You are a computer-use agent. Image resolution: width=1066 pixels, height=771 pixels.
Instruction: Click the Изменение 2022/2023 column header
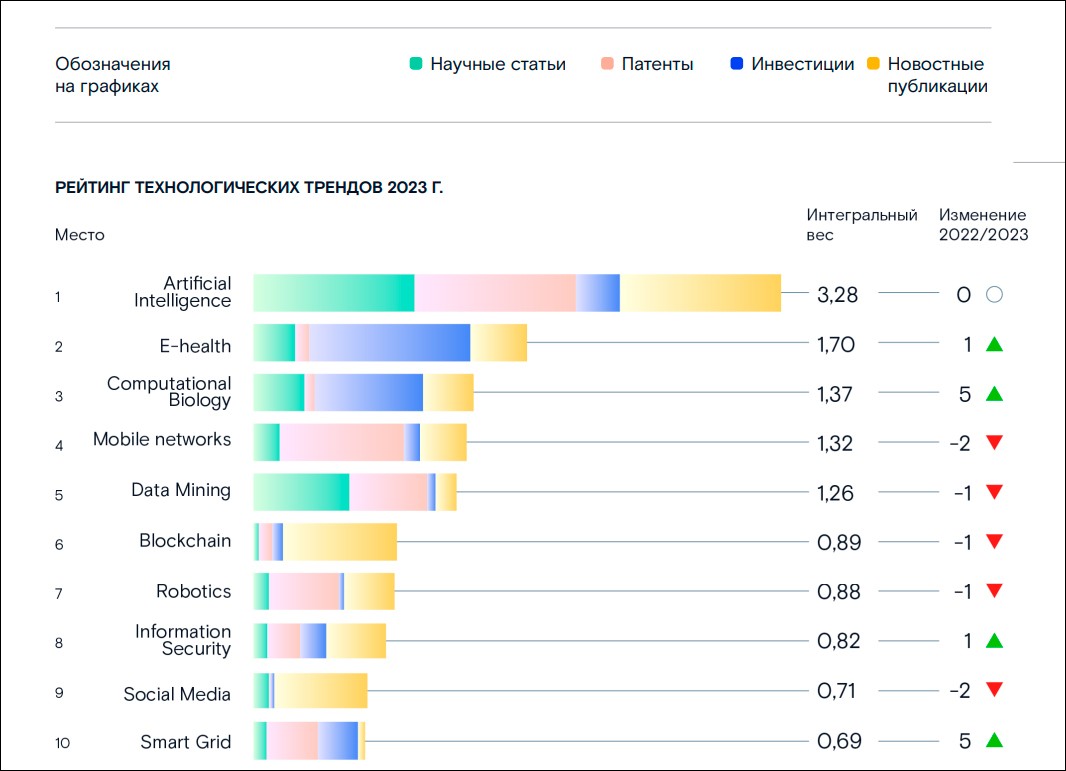(984, 225)
